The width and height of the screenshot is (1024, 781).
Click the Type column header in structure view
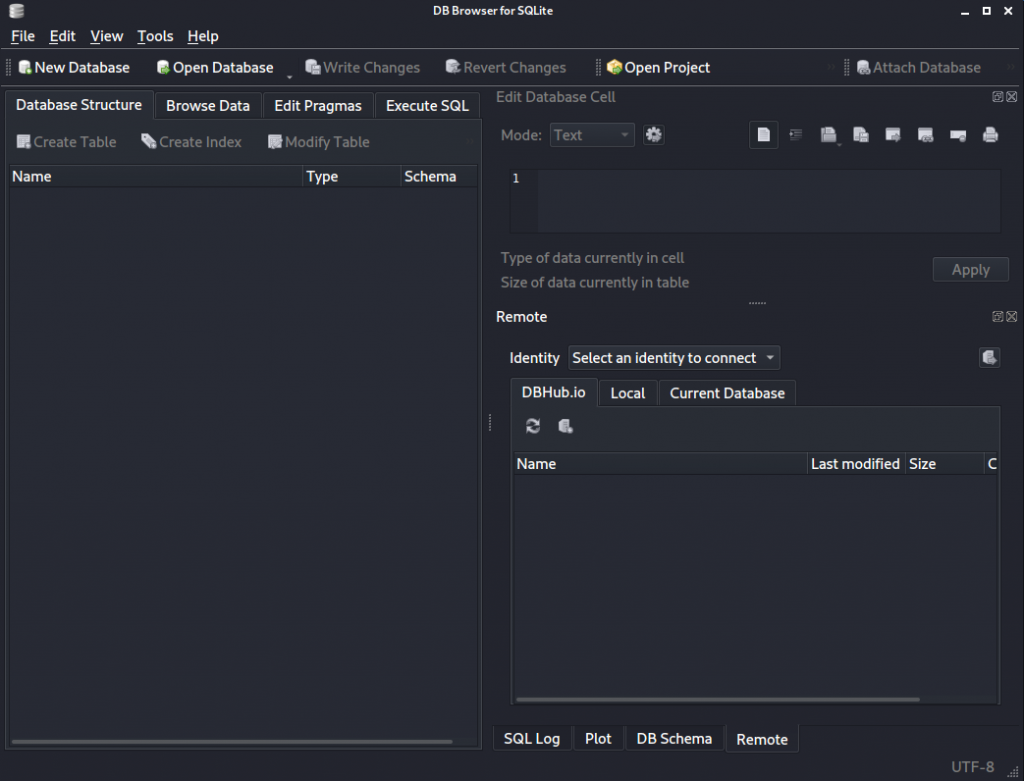pos(351,176)
